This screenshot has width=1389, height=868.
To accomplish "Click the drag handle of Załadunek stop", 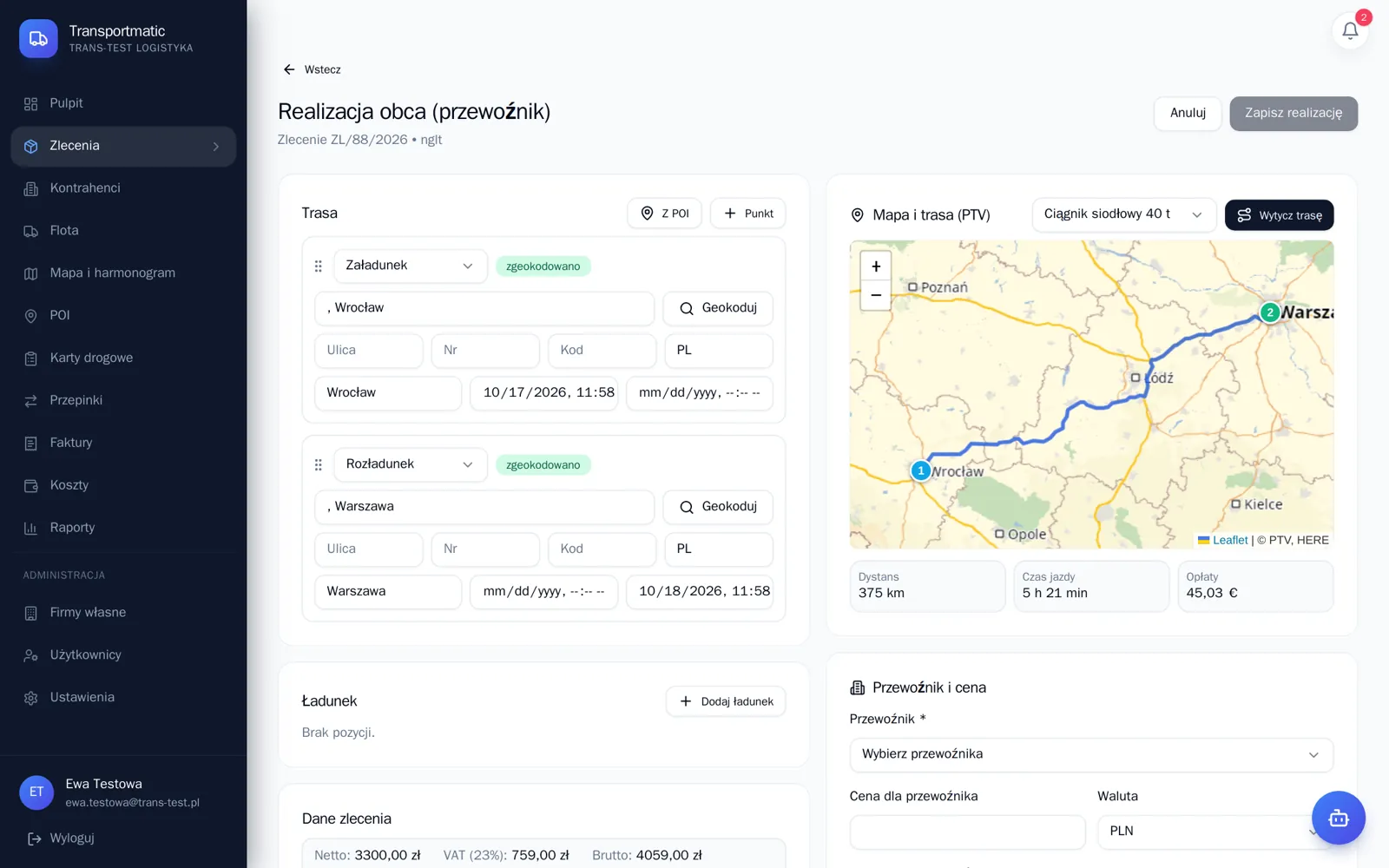I will coord(318,266).
